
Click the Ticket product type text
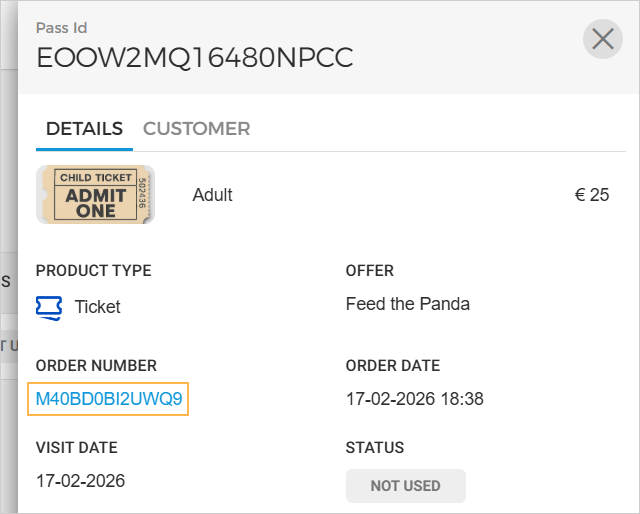97,307
